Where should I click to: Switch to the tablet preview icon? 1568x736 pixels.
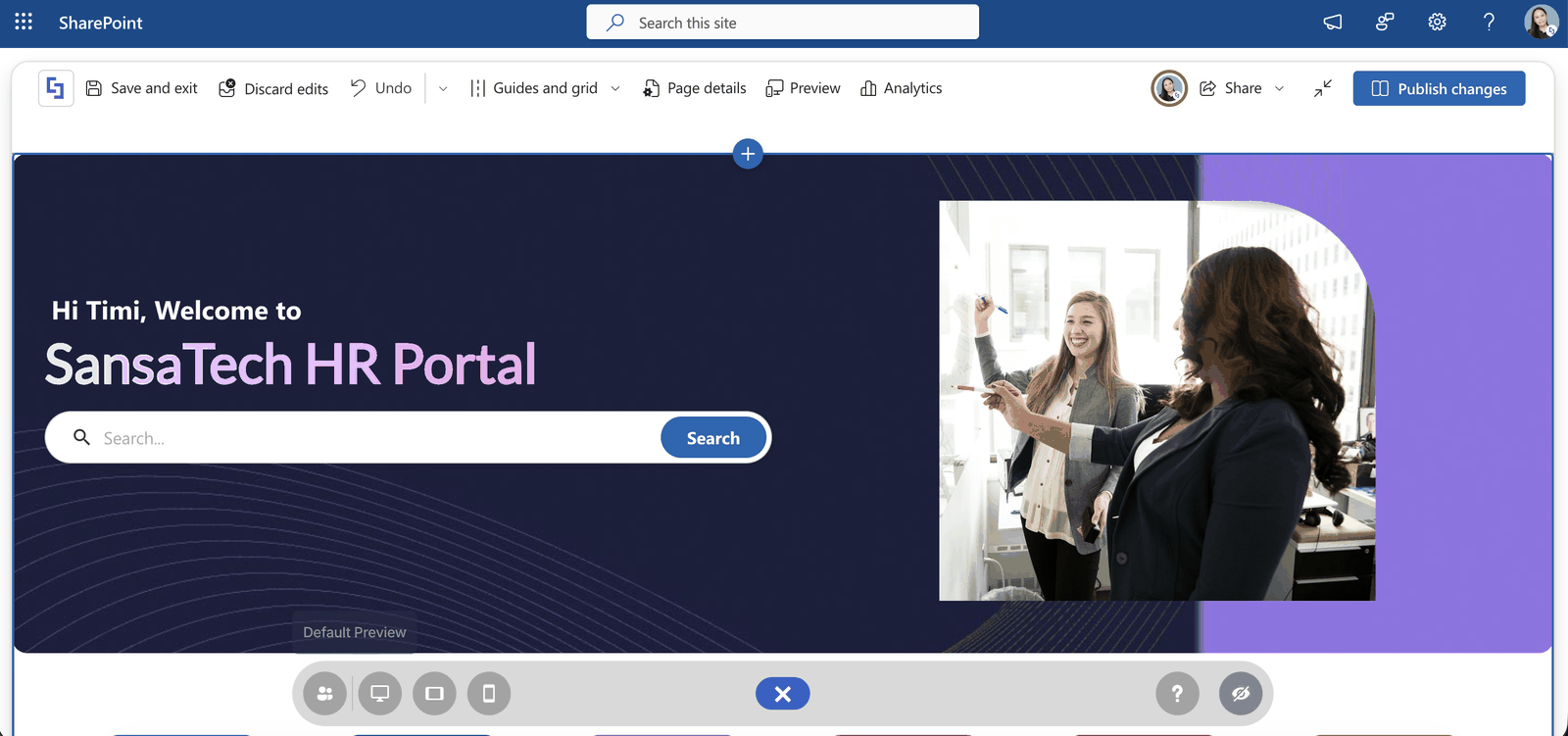[434, 694]
